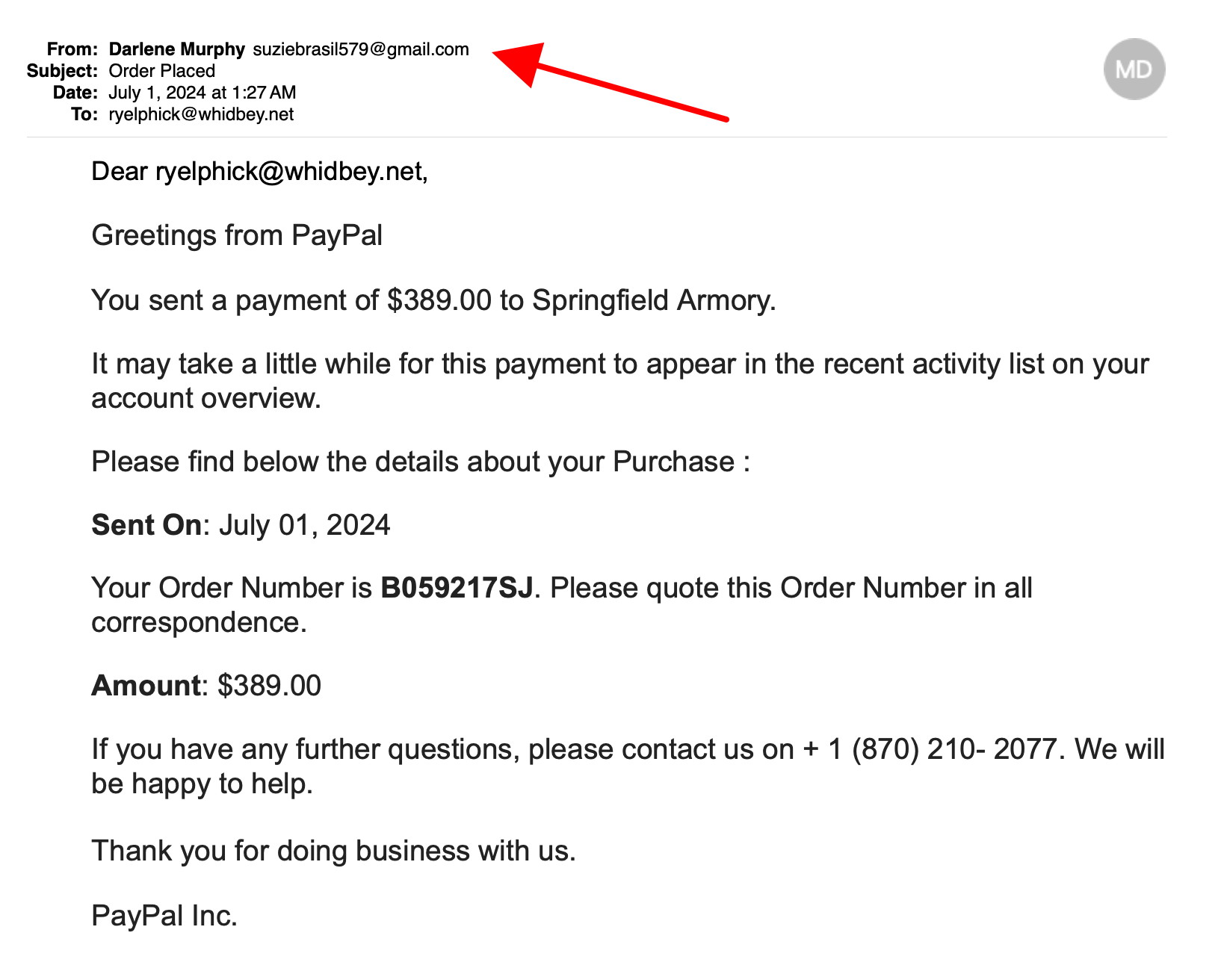The image size is (1224, 980).
Task: Click the order number B059217SJ
Action: [457, 588]
